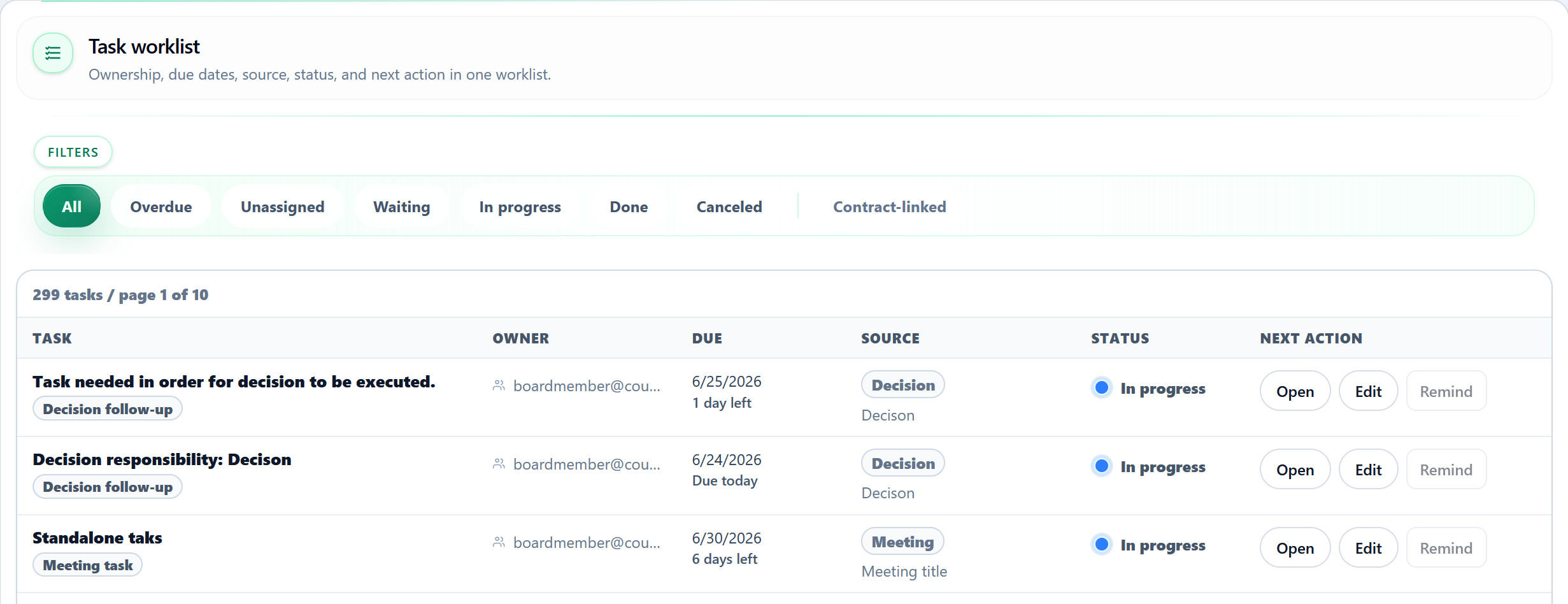The image size is (1568, 604).
Task: Click the Meeting task tag
Action: (88, 565)
